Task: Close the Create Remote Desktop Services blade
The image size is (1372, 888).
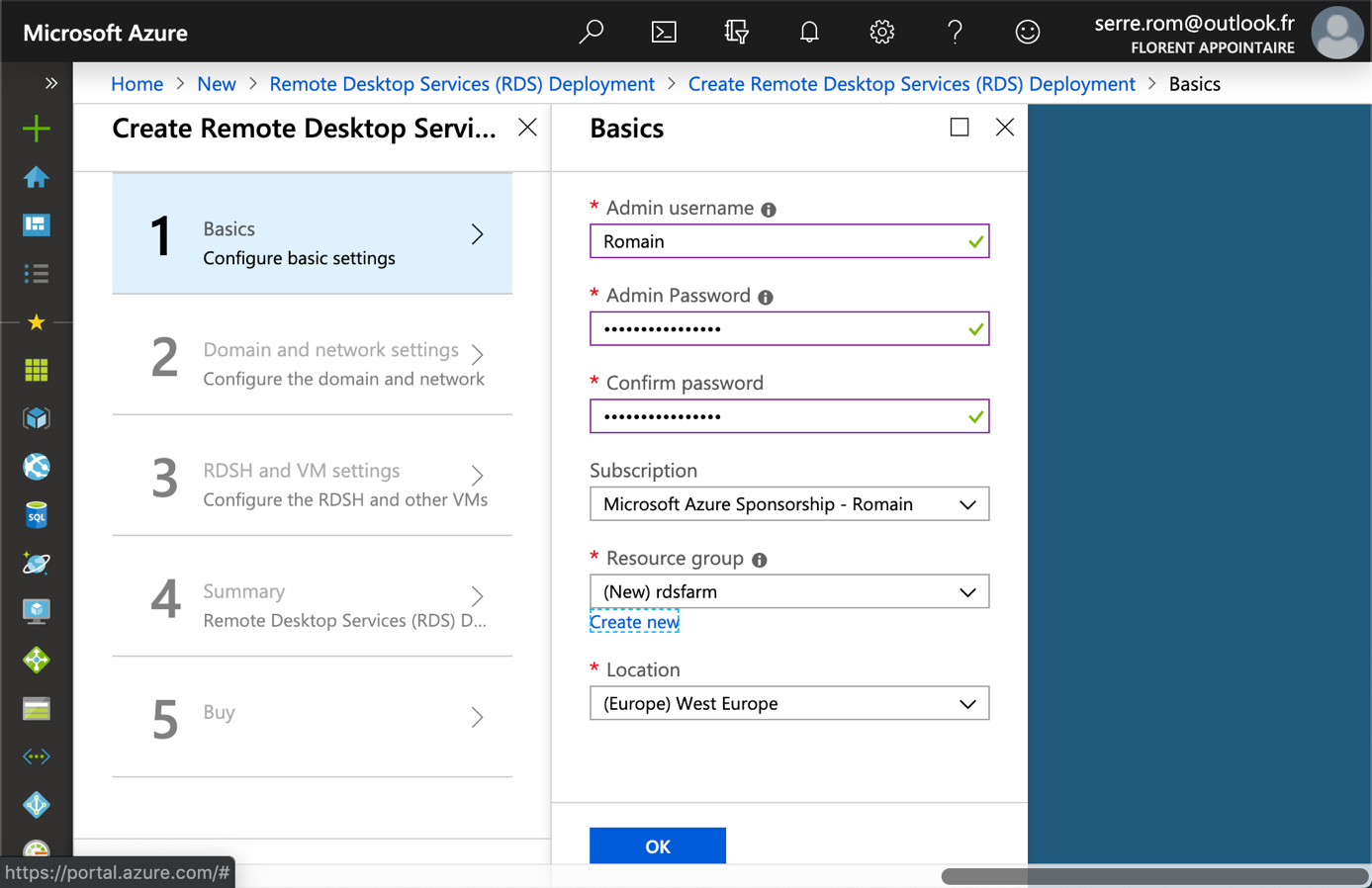Action: coord(527,127)
